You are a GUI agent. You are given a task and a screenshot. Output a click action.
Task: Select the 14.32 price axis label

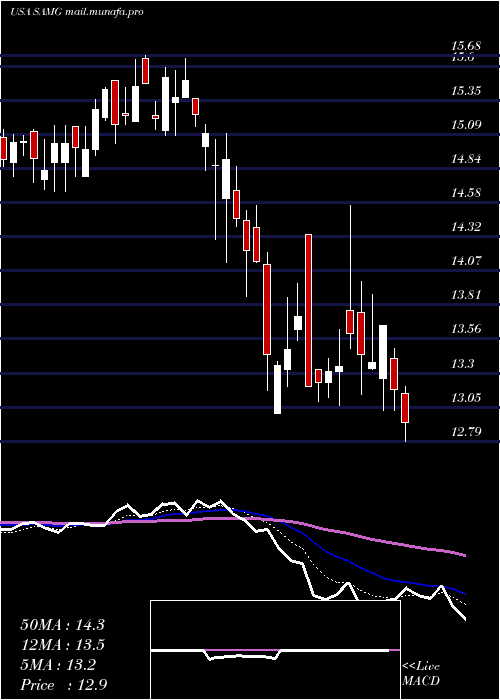[466, 227]
